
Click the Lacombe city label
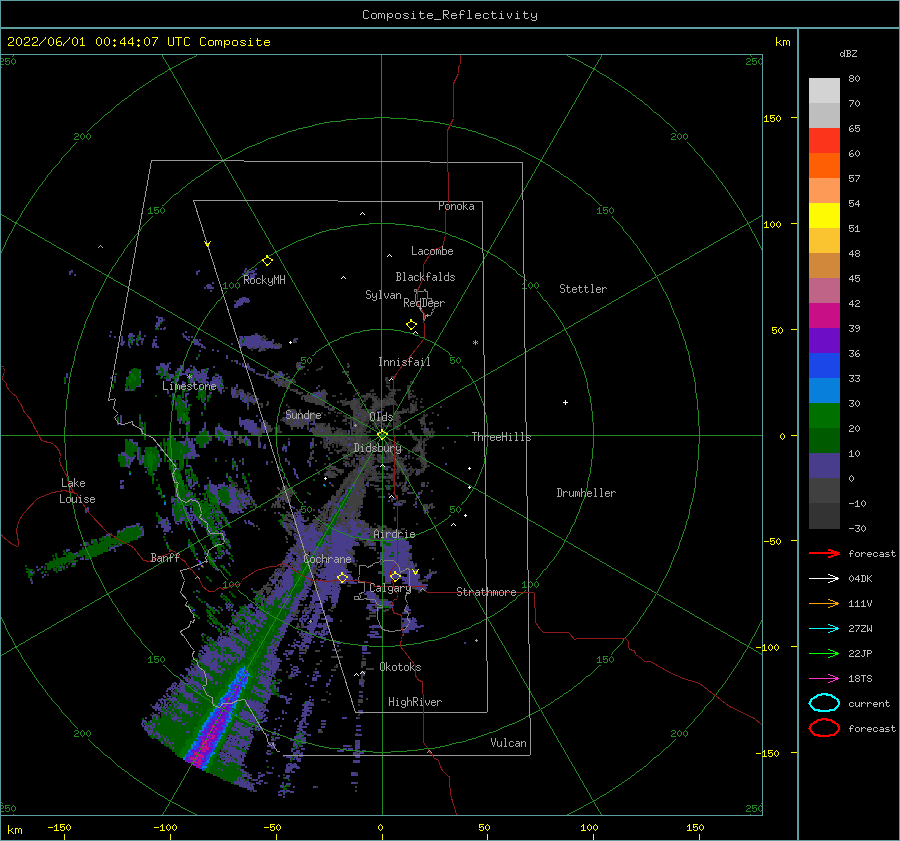click(x=432, y=251)
